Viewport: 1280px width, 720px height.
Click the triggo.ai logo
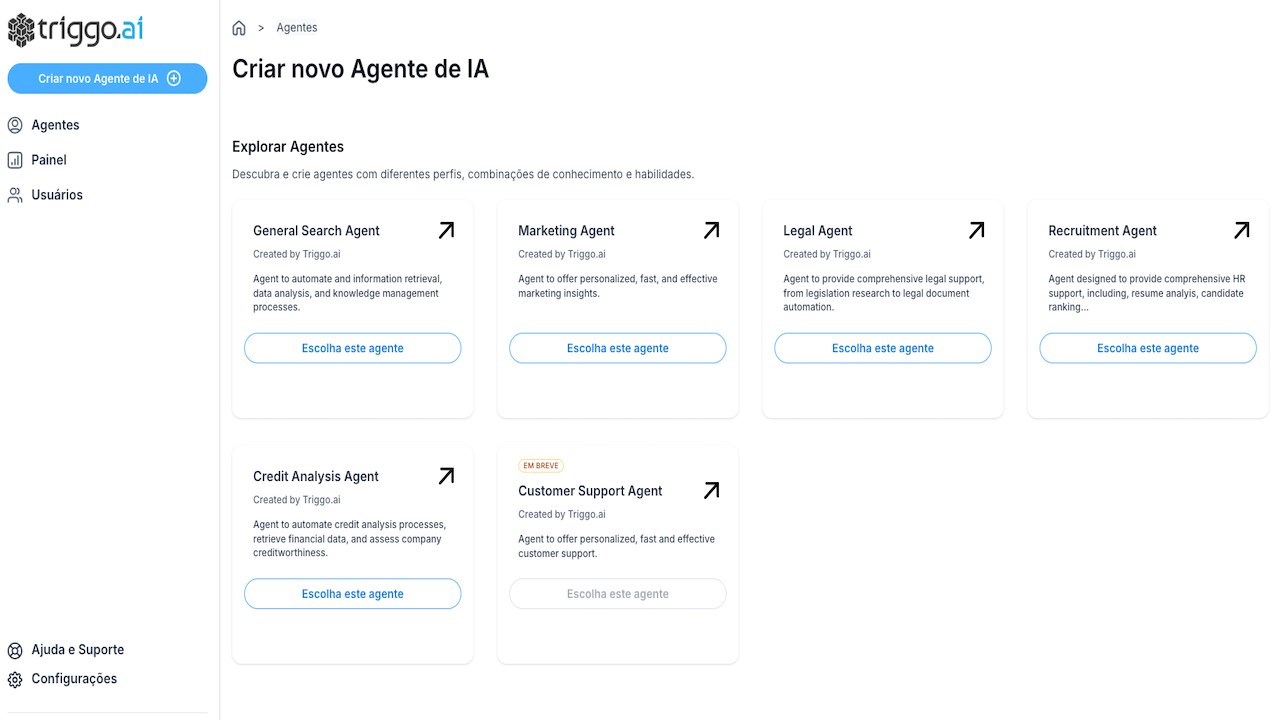(x=76, y=30)
